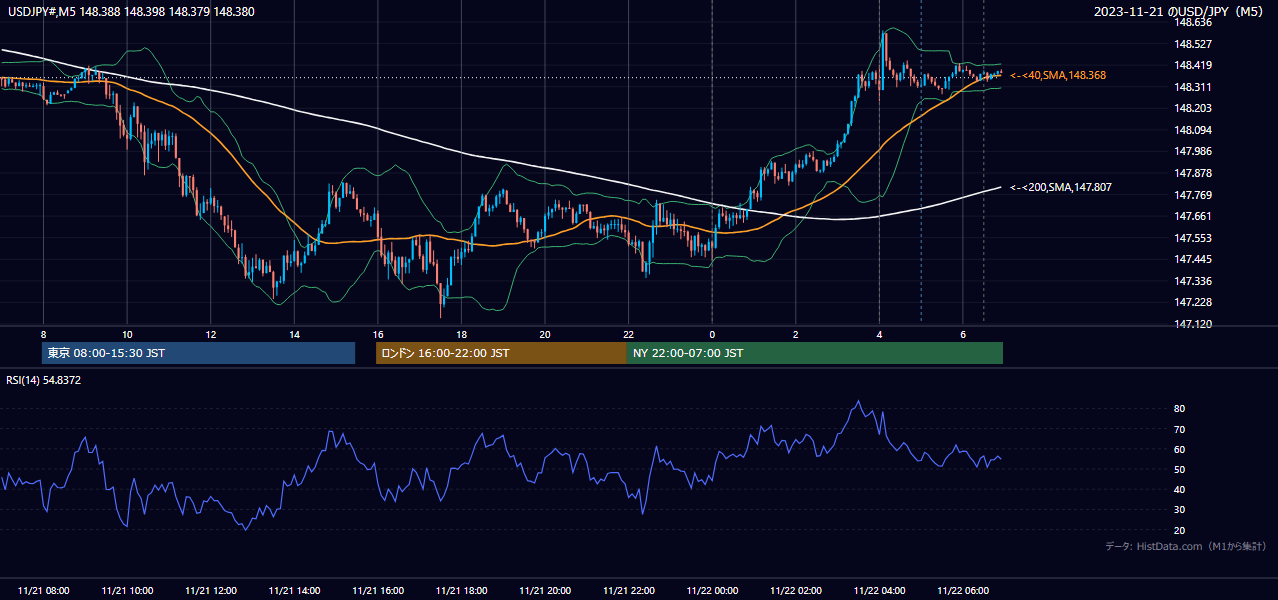Click the bottom time label 11/21 12:00
This screenshot has width=1278, height=600.
[211, 591]
